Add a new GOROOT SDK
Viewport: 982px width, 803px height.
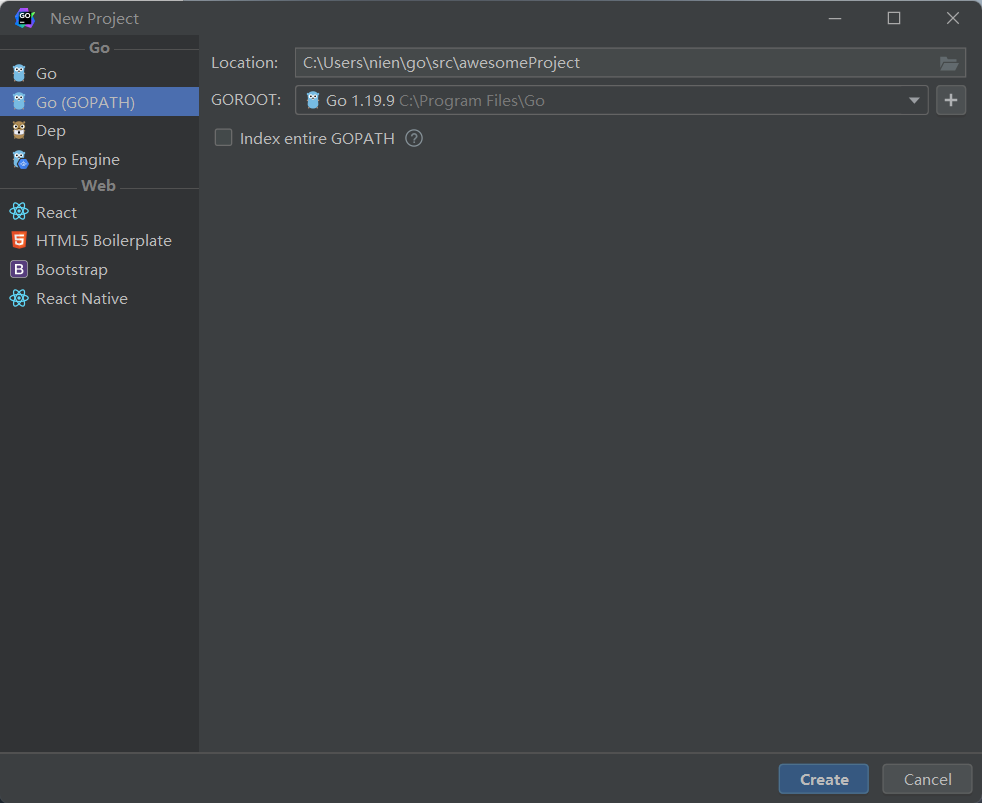pos(951,100)
